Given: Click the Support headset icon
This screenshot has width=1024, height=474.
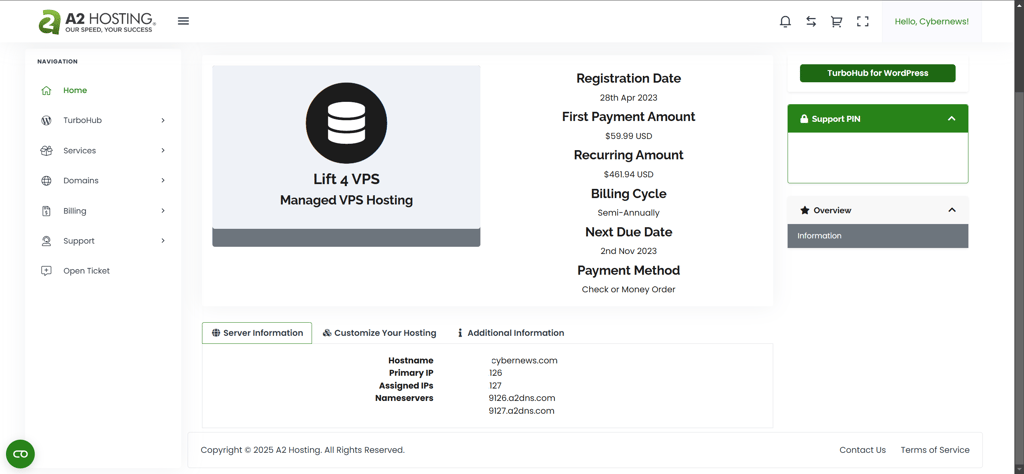Looking at the screenshot, I should (46, 241).
